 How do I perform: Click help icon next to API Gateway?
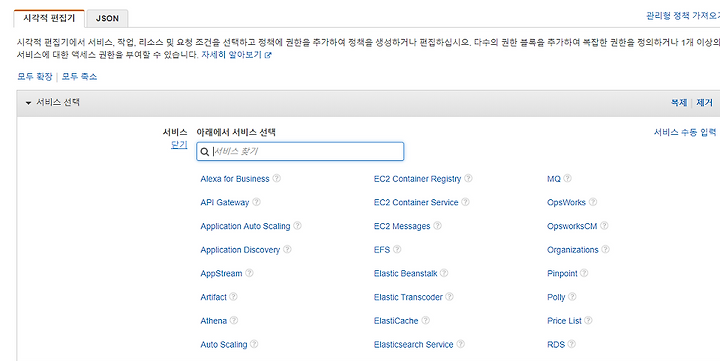coord(256,202)
